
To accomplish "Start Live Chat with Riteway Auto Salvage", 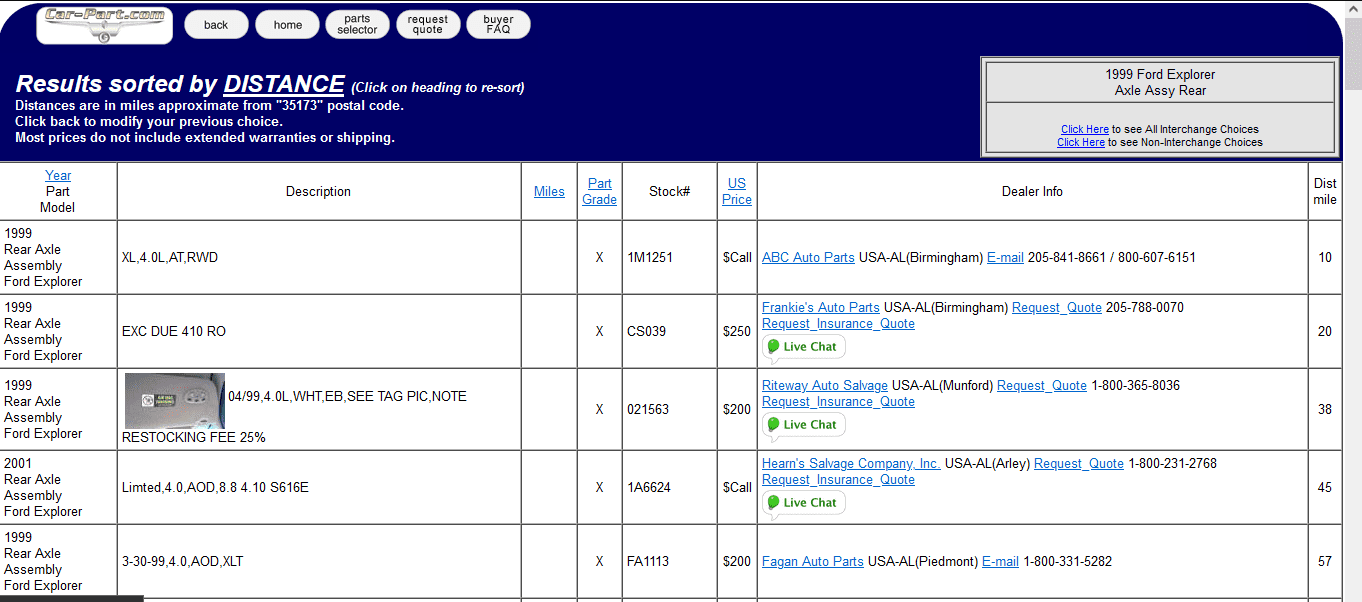I will click(x=804, y=425).
